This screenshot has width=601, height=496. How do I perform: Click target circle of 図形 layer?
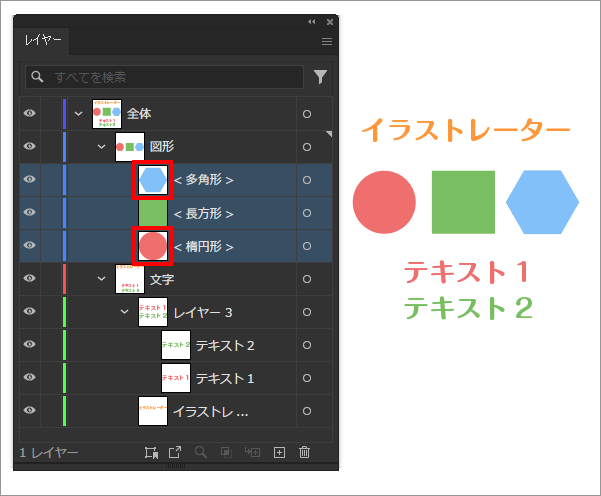[307, 147]
